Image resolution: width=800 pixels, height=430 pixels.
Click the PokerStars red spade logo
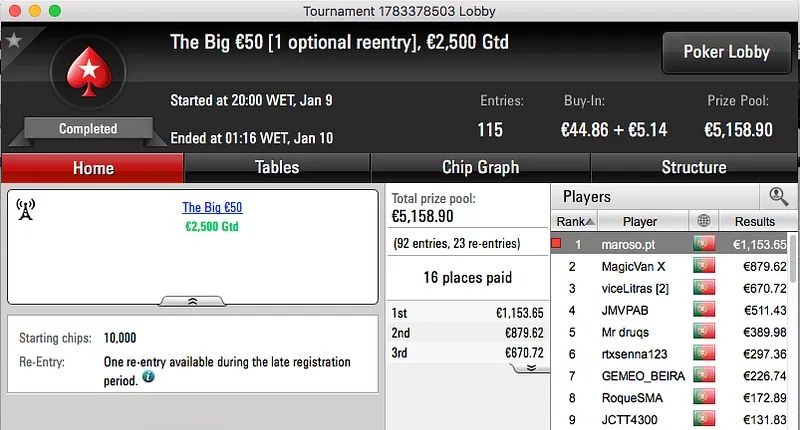[x=87, y=78]
